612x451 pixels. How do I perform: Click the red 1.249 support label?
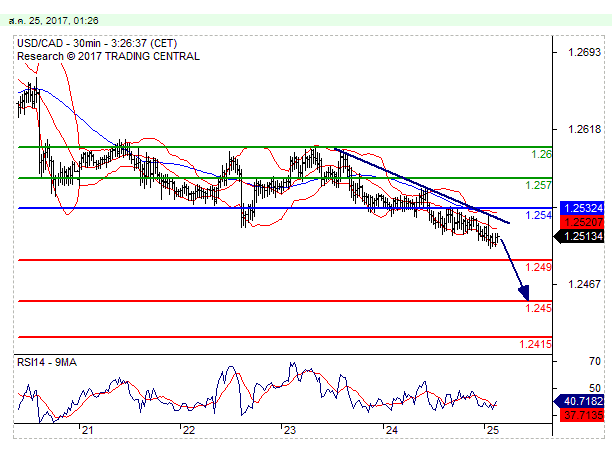[x=539, y=267]
